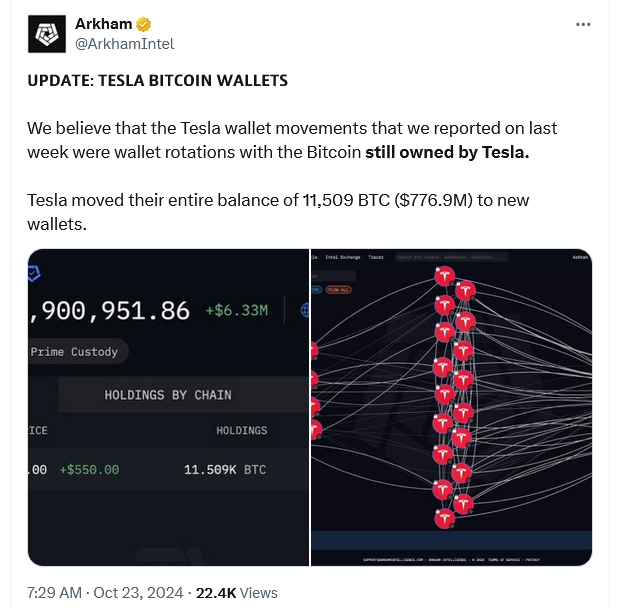Click the search bar in Arkham graph view
This screenshot has width=621, height=608.
click(450, 257)
